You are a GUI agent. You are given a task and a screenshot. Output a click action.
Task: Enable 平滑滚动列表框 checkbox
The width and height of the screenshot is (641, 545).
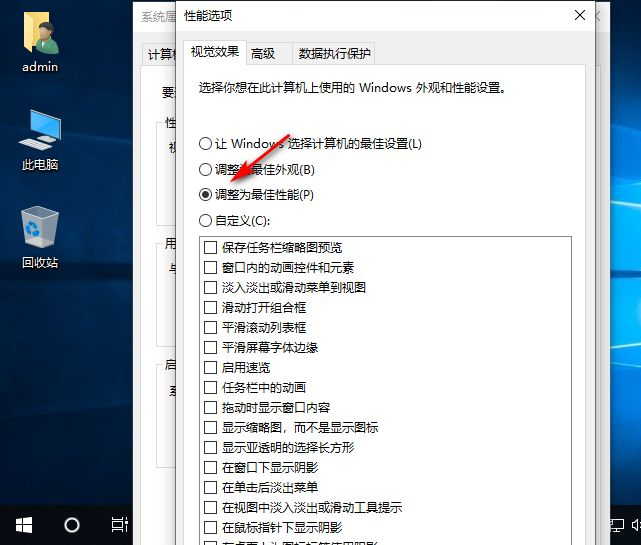(210, 327)
